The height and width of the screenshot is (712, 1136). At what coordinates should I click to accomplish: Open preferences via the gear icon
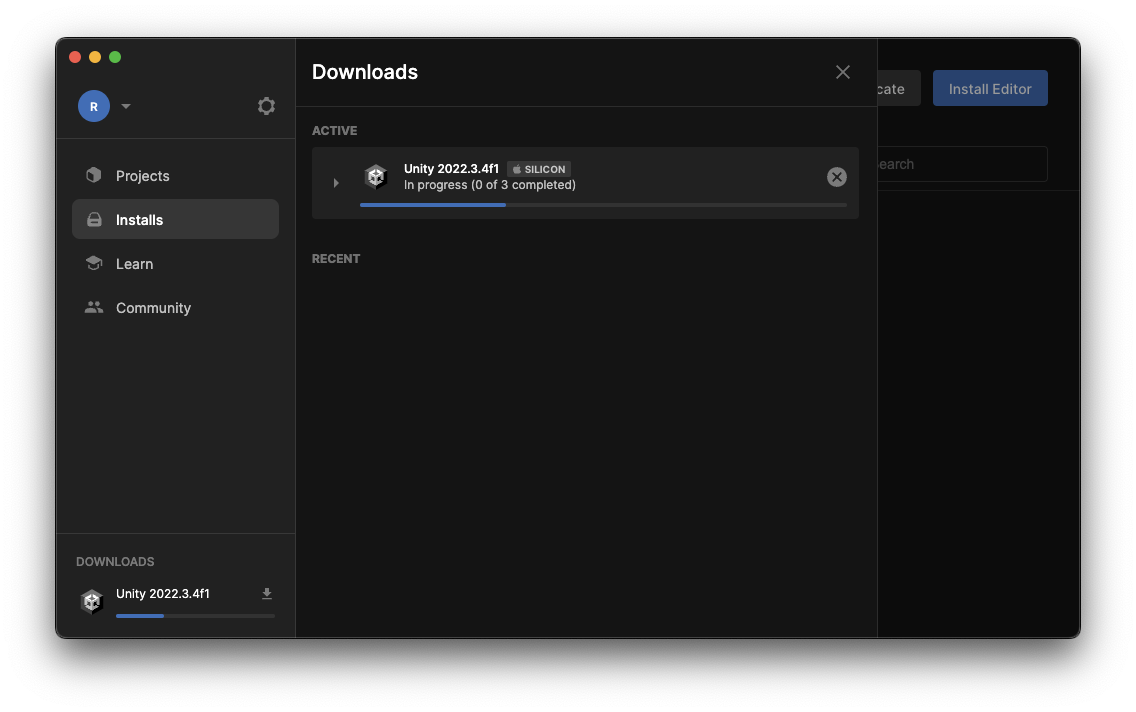click(266, 106)
